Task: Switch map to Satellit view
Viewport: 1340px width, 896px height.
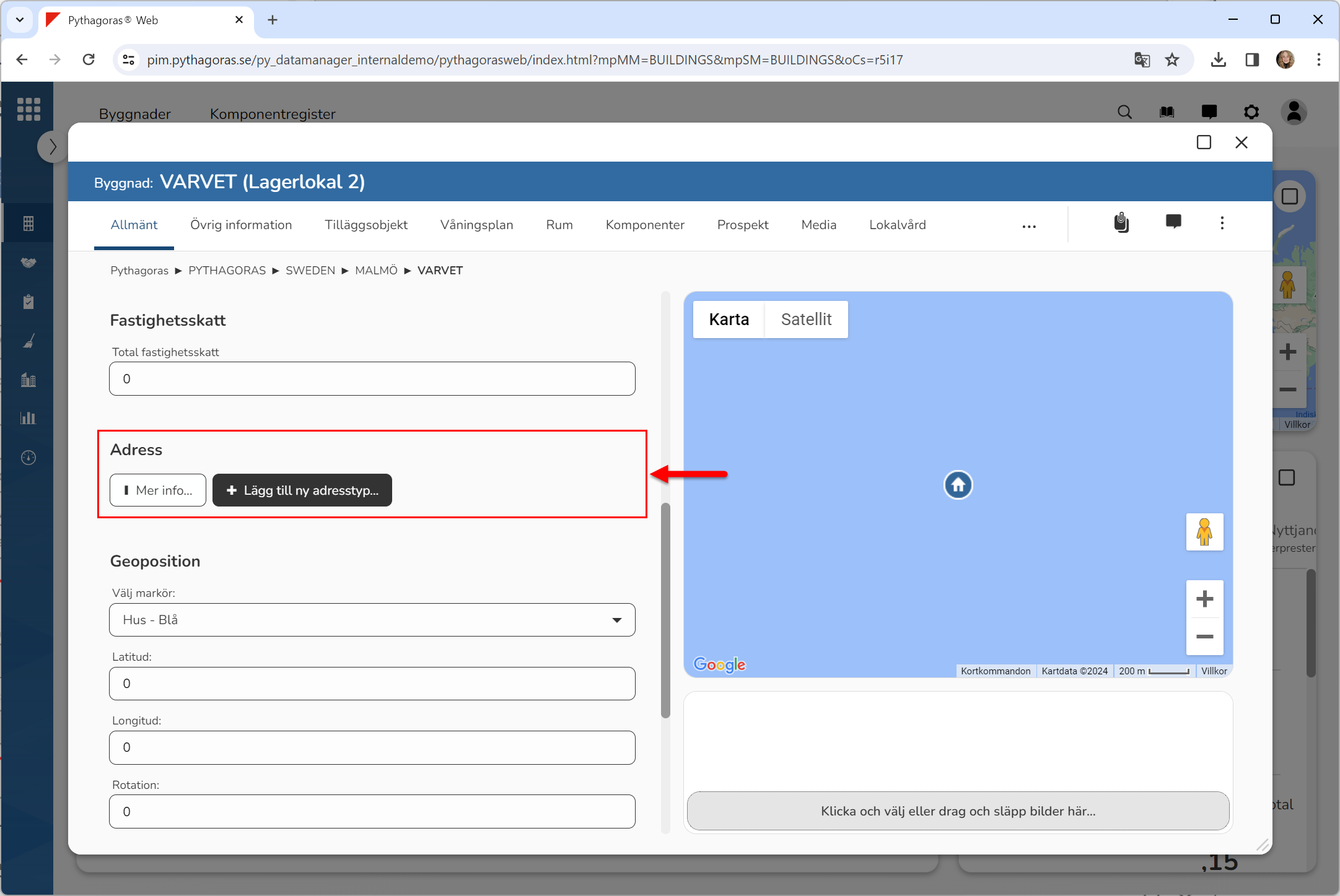Action: tap(805, 320)
